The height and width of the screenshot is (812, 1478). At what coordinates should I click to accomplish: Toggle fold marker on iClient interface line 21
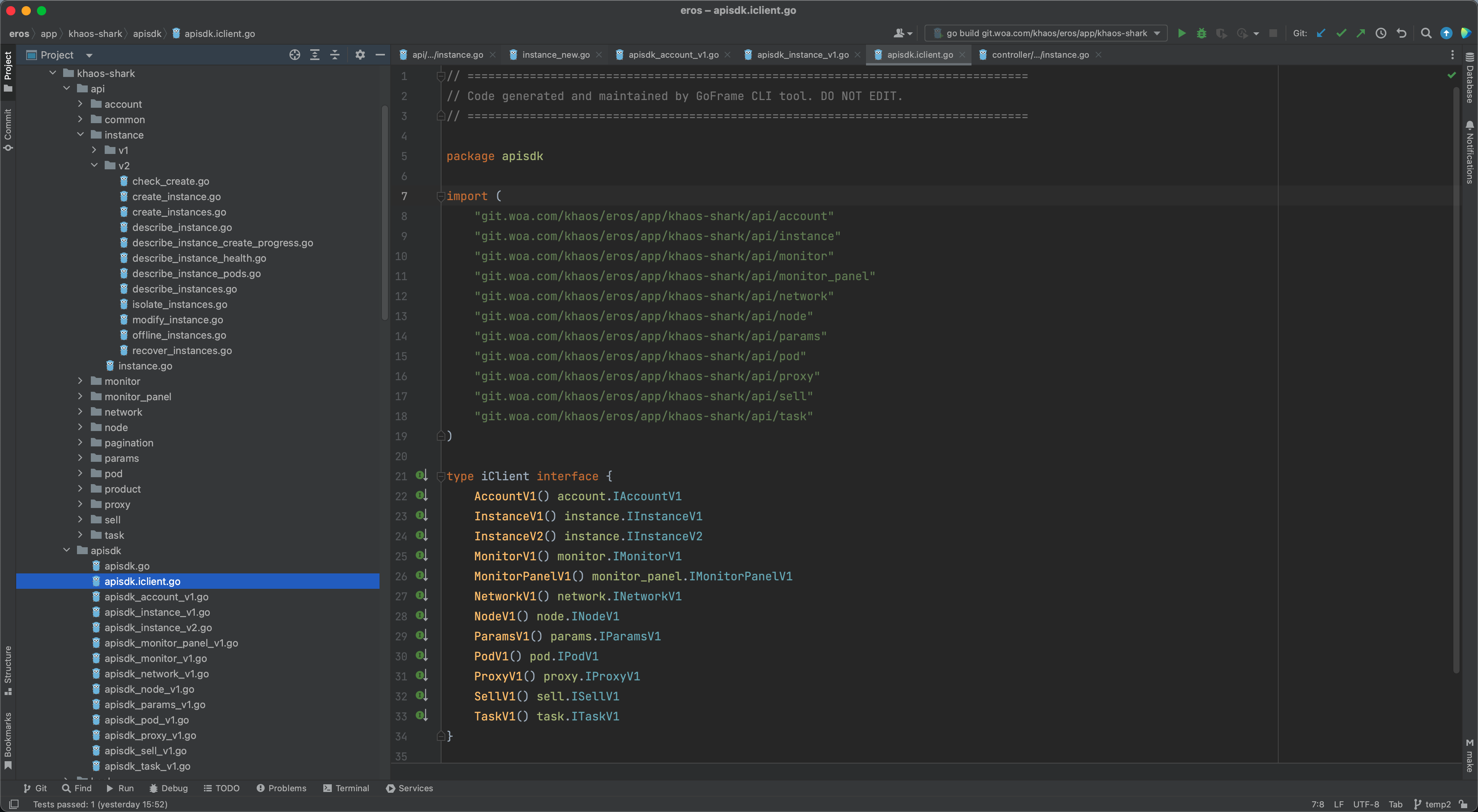click(441, 476)
